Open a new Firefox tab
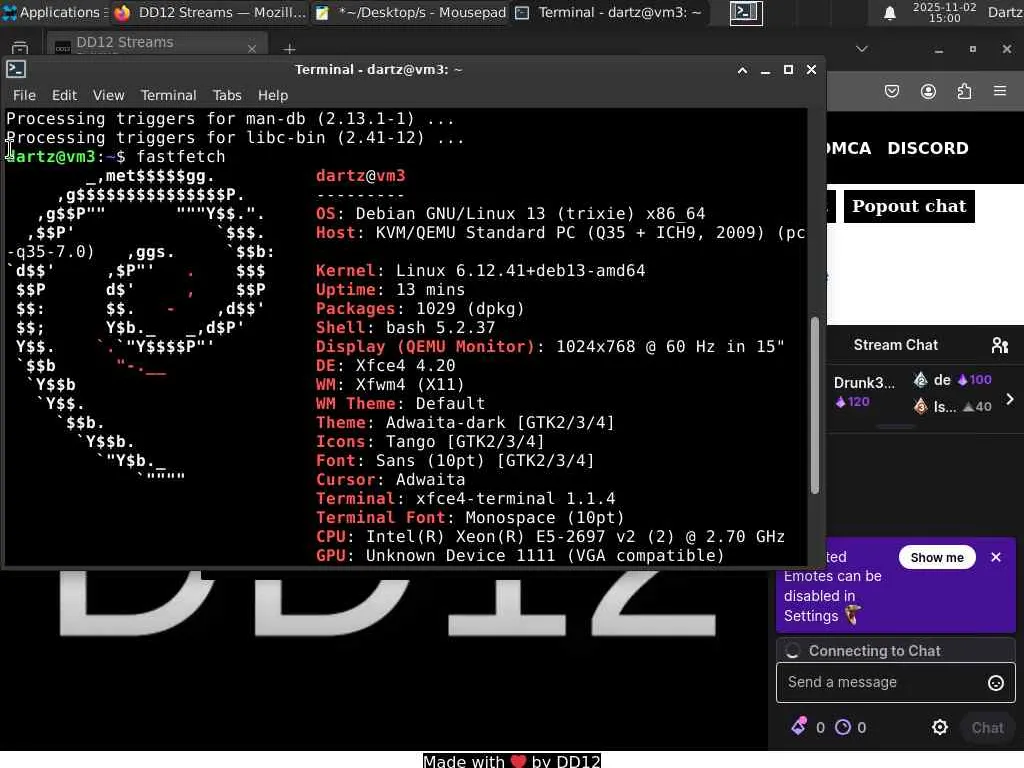Image resolution: width=1024 pixels, height=768 pixels. click(x=289, y=48)
